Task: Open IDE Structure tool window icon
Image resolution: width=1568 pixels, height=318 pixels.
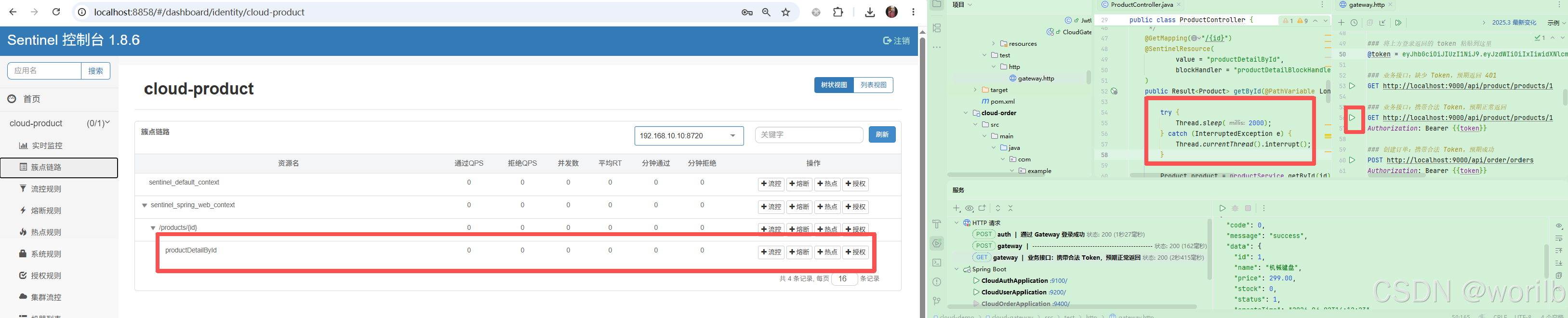Action: [937, 28]
